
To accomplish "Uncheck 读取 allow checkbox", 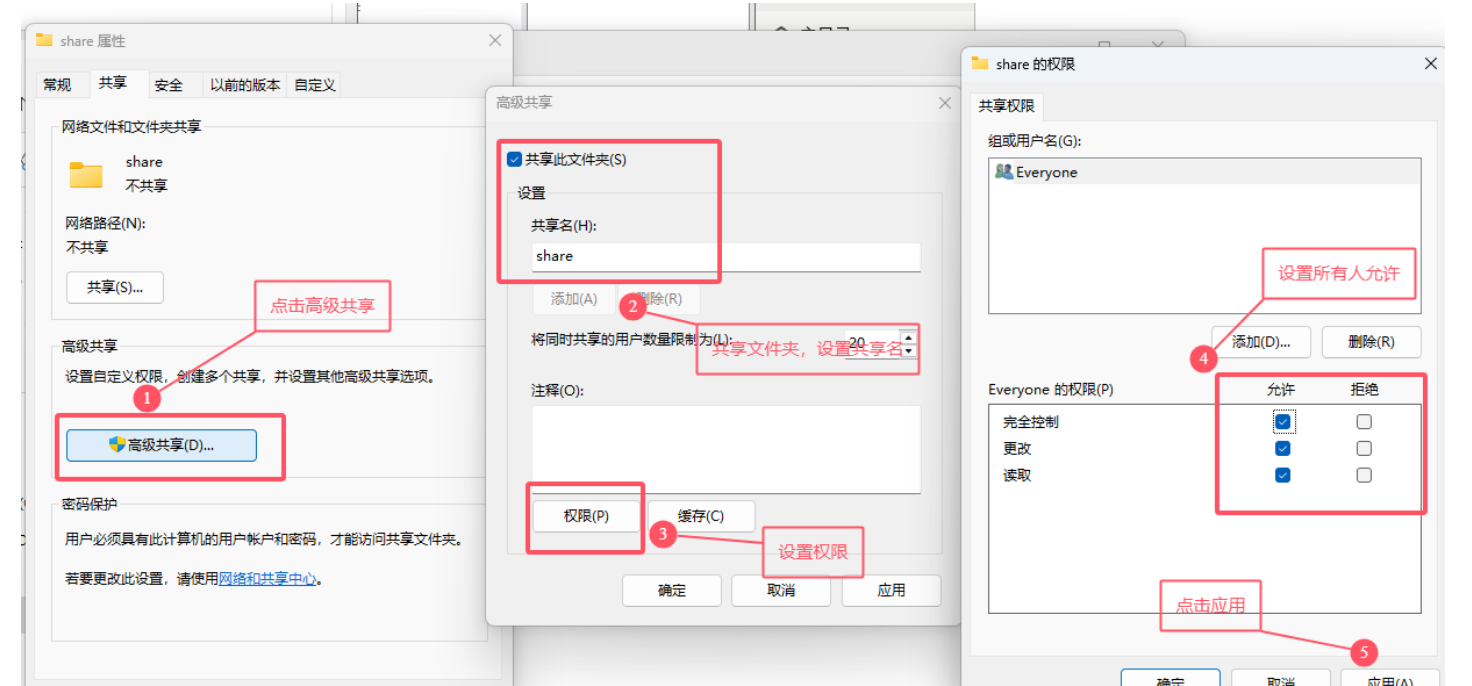I will (1283, 476).
